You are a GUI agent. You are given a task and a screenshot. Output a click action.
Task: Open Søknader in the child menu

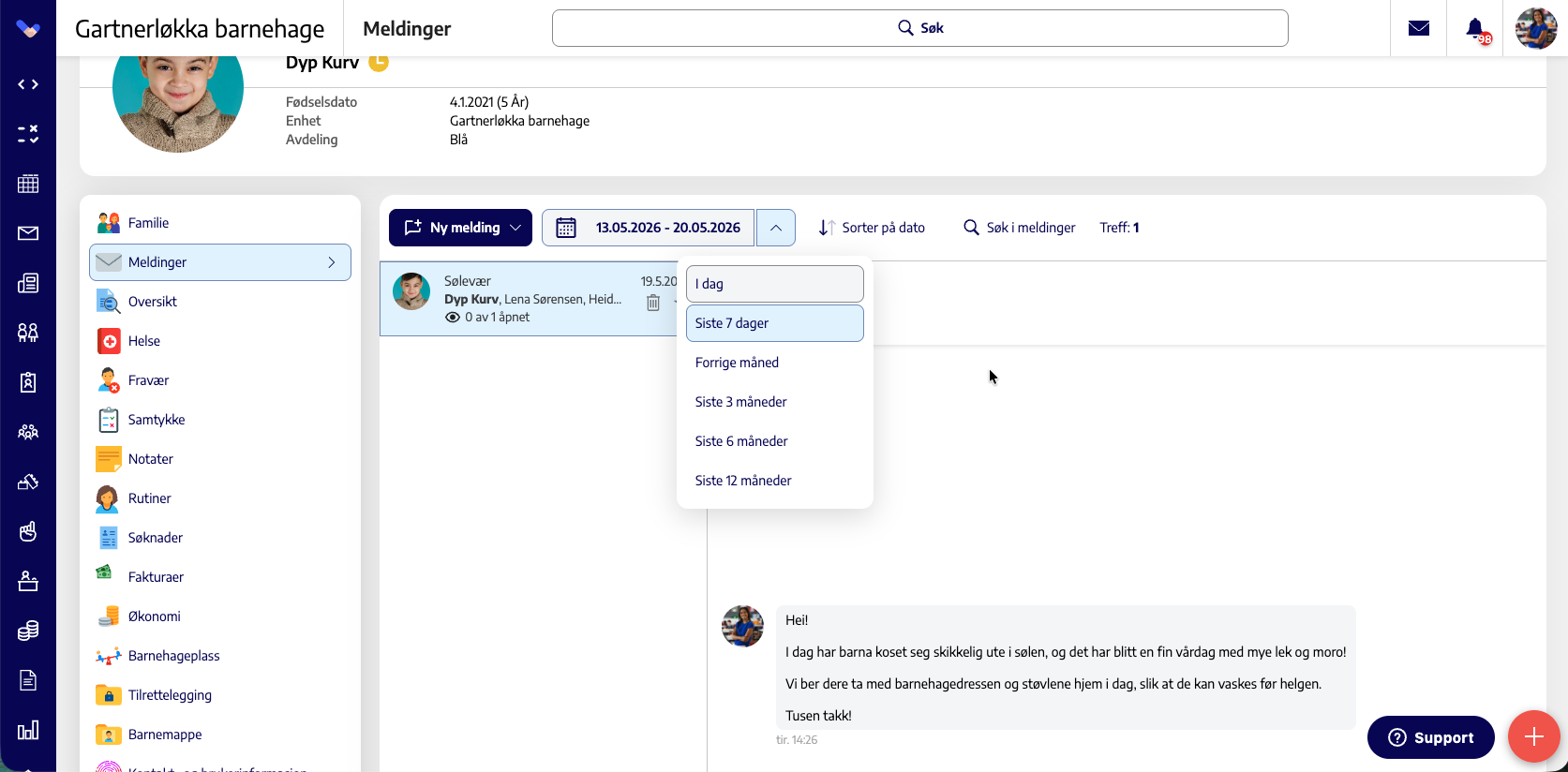220,538
